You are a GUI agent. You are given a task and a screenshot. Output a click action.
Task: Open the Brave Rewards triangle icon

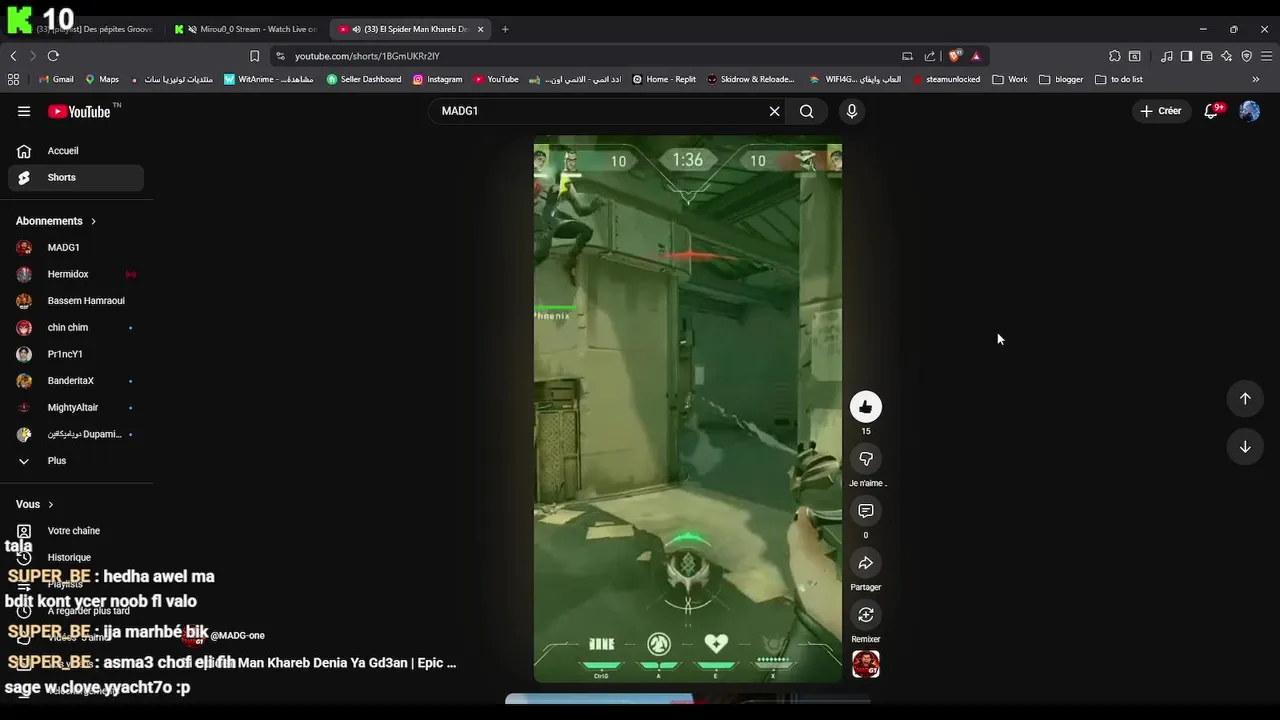tap(976, 56)
